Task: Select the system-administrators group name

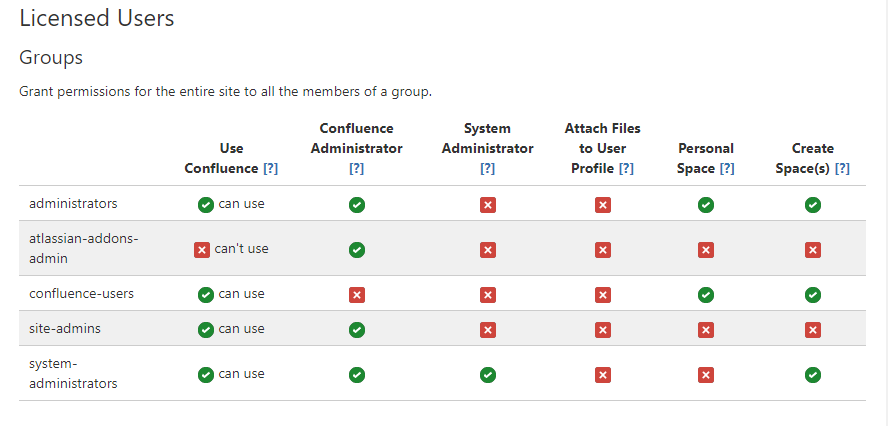Action: click(73, 373)
